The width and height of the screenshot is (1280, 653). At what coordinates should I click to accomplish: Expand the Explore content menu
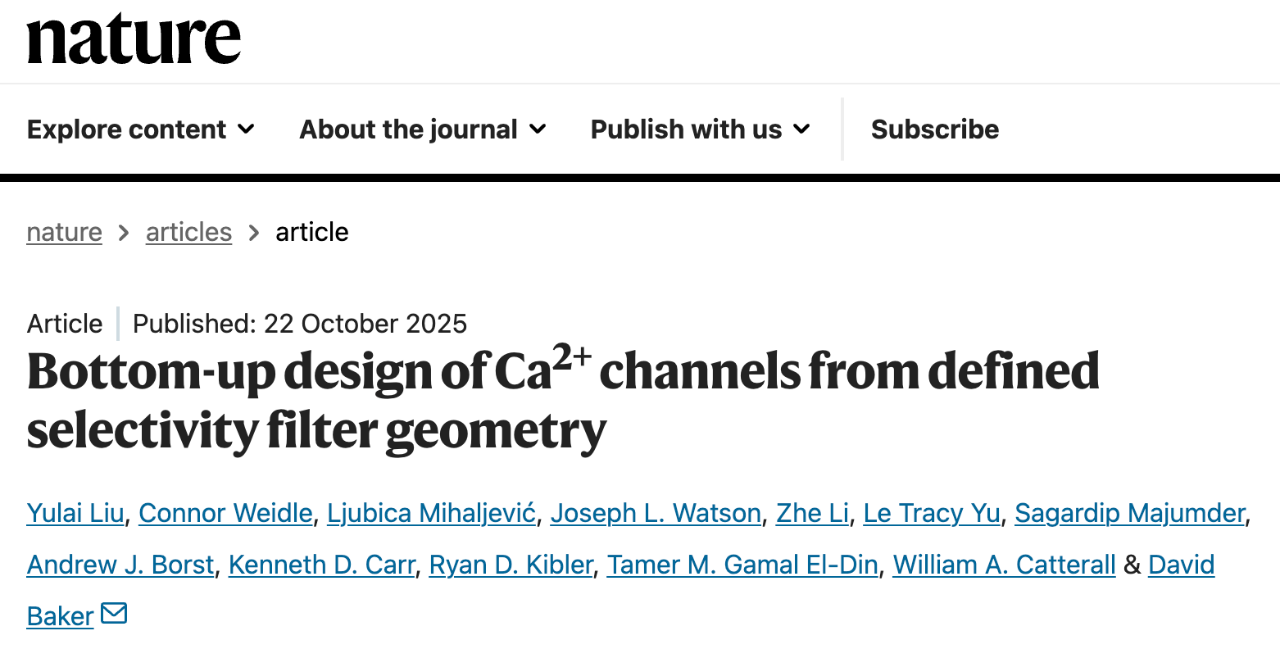click(x=141, y=129)
